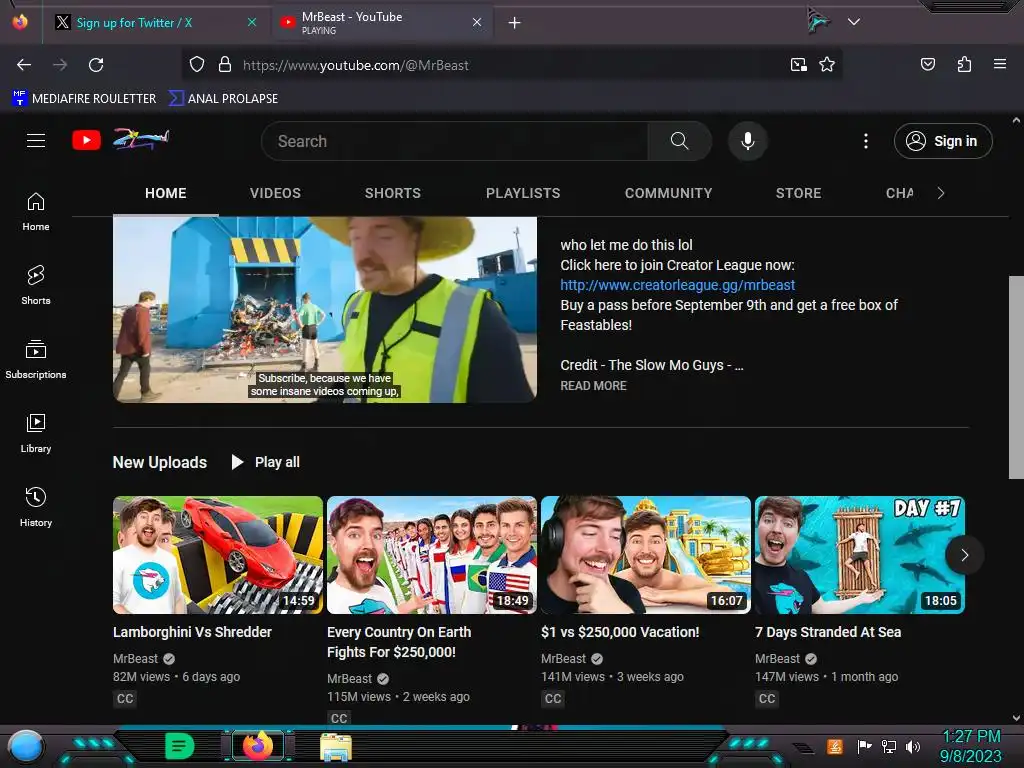The width and height of the screenshot is (1024, 768).
Task: Open picture-in-picture icon in address bar
Action: (798, 65)
